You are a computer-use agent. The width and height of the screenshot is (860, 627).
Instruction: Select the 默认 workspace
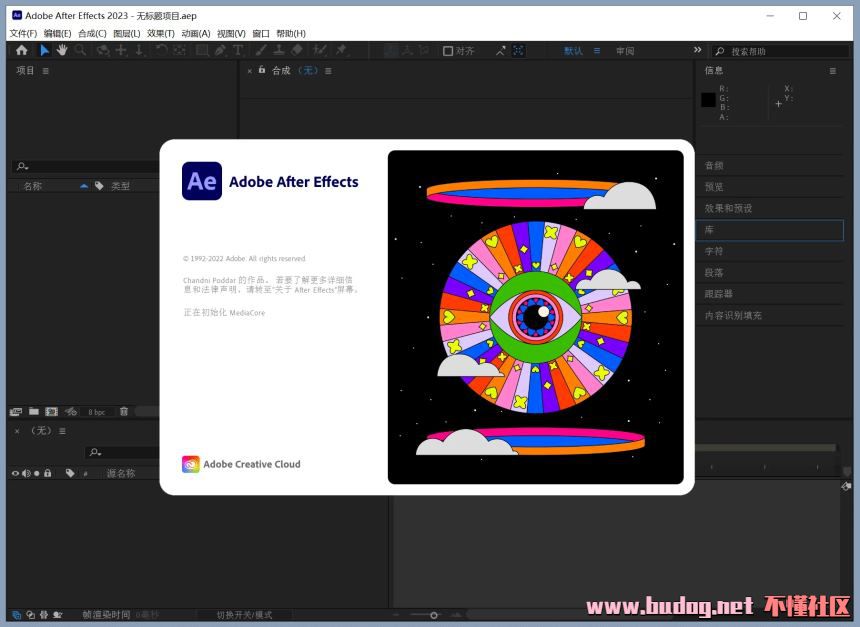pyautogui.click(x=573, y=51)
